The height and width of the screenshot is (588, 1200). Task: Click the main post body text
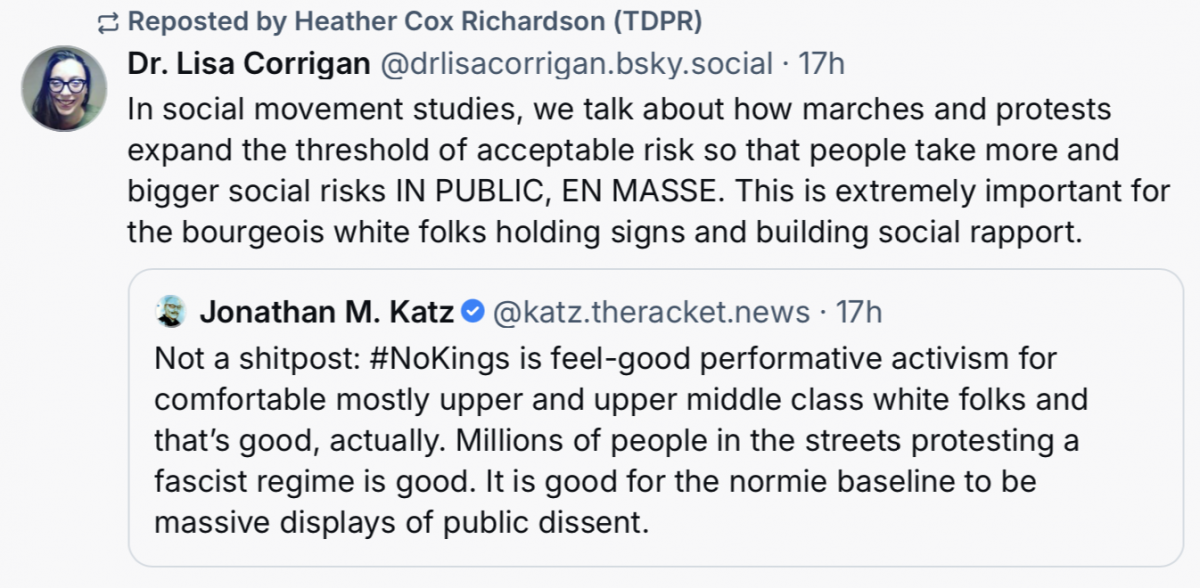coord(600,170)
